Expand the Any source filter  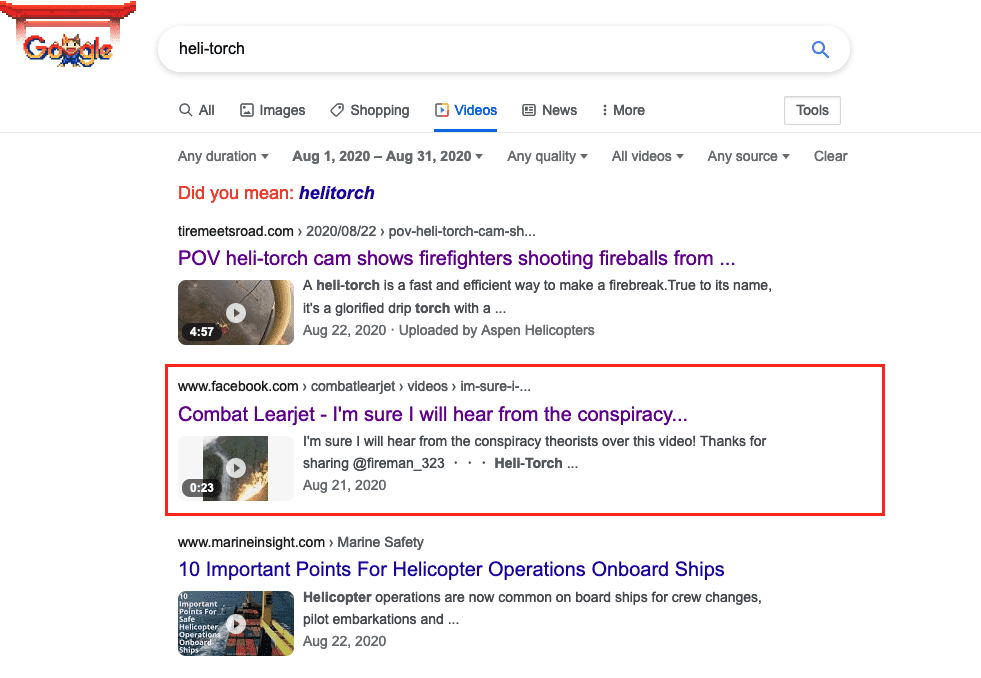click(748, 156)
